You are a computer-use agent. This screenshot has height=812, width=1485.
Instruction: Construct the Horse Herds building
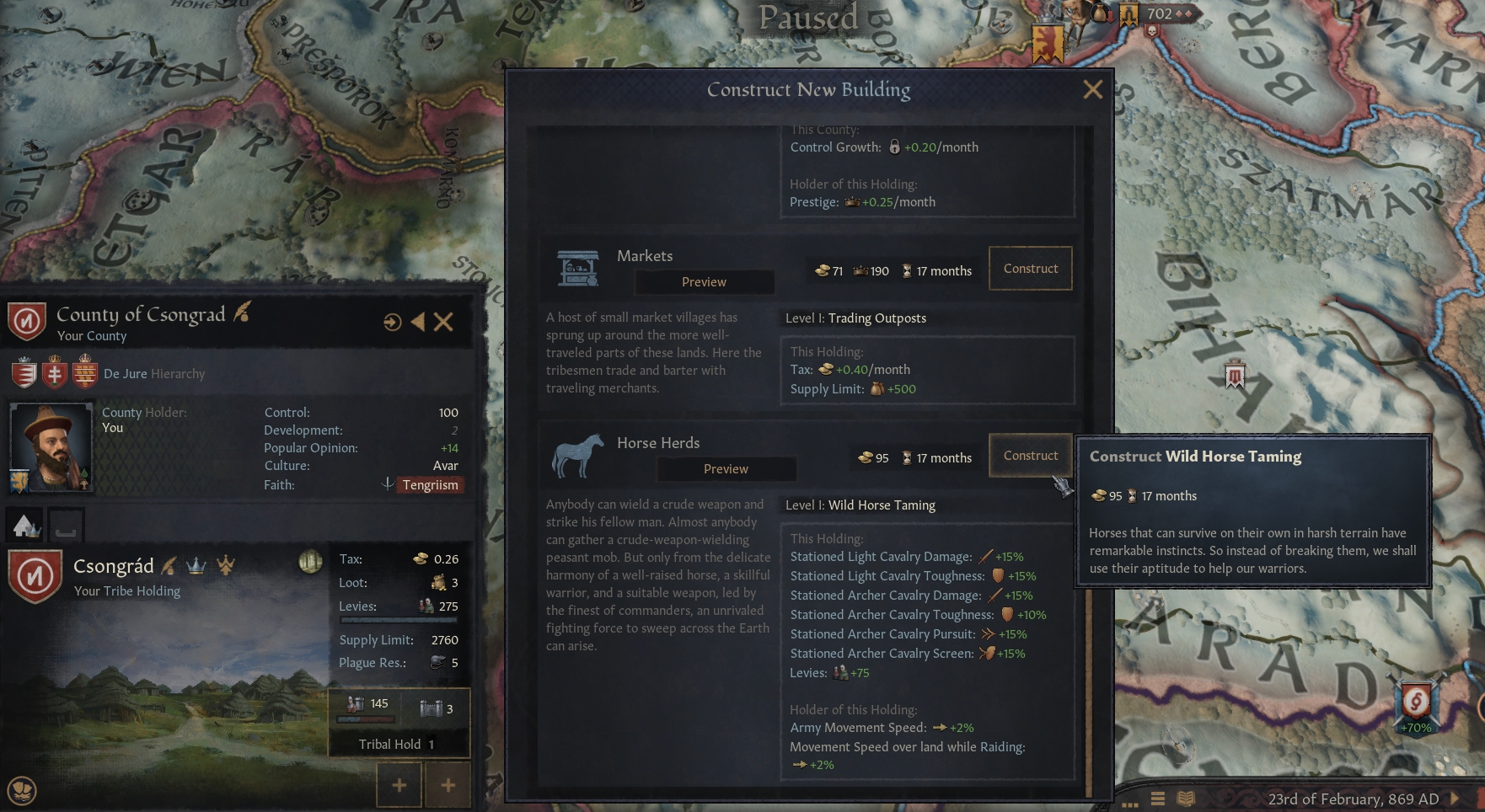(1030, 456)
